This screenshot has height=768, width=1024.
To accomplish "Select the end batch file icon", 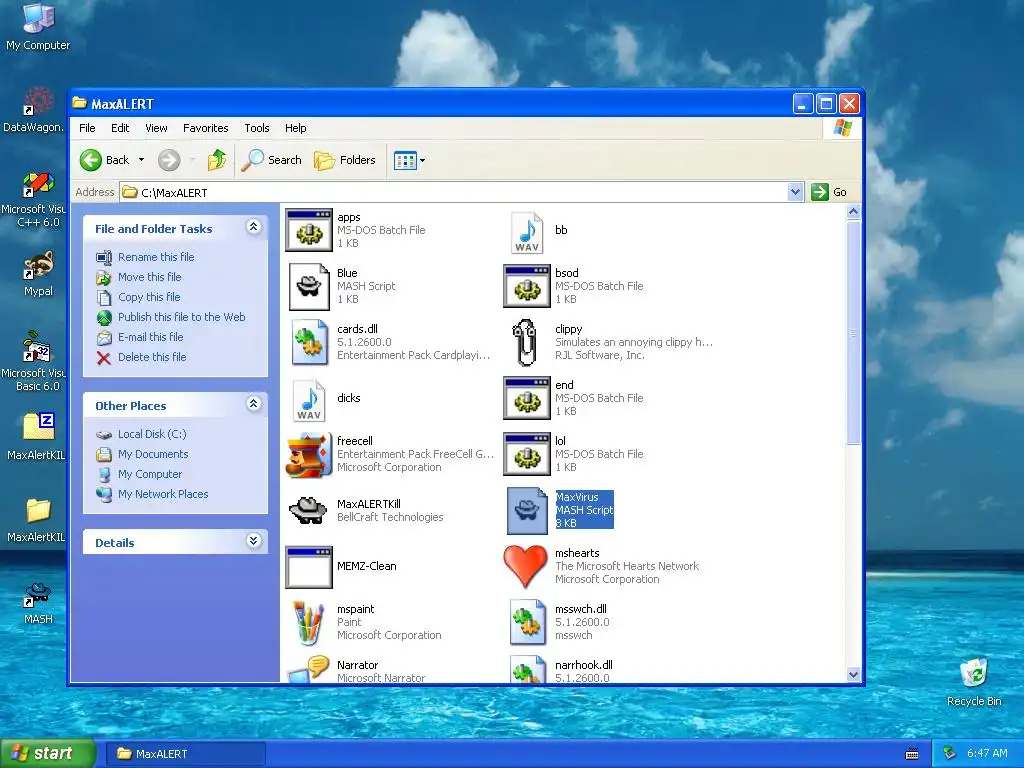I will [527, 398].
